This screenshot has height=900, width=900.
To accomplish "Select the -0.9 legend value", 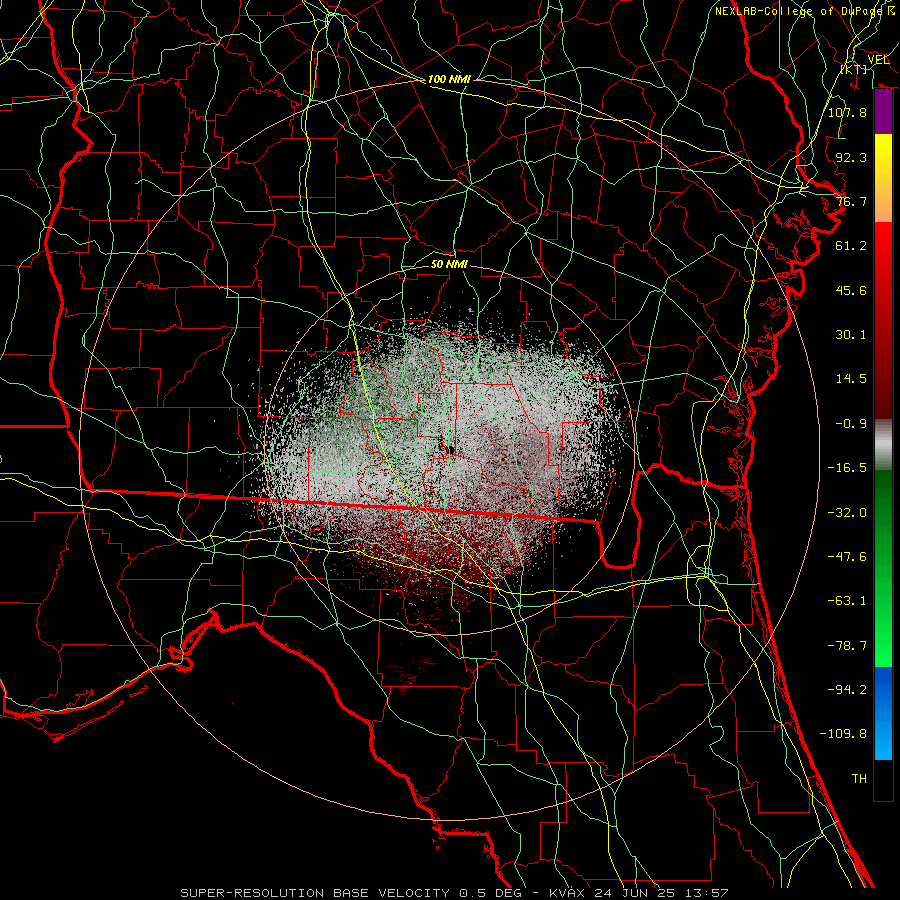I will pos(851,424).
